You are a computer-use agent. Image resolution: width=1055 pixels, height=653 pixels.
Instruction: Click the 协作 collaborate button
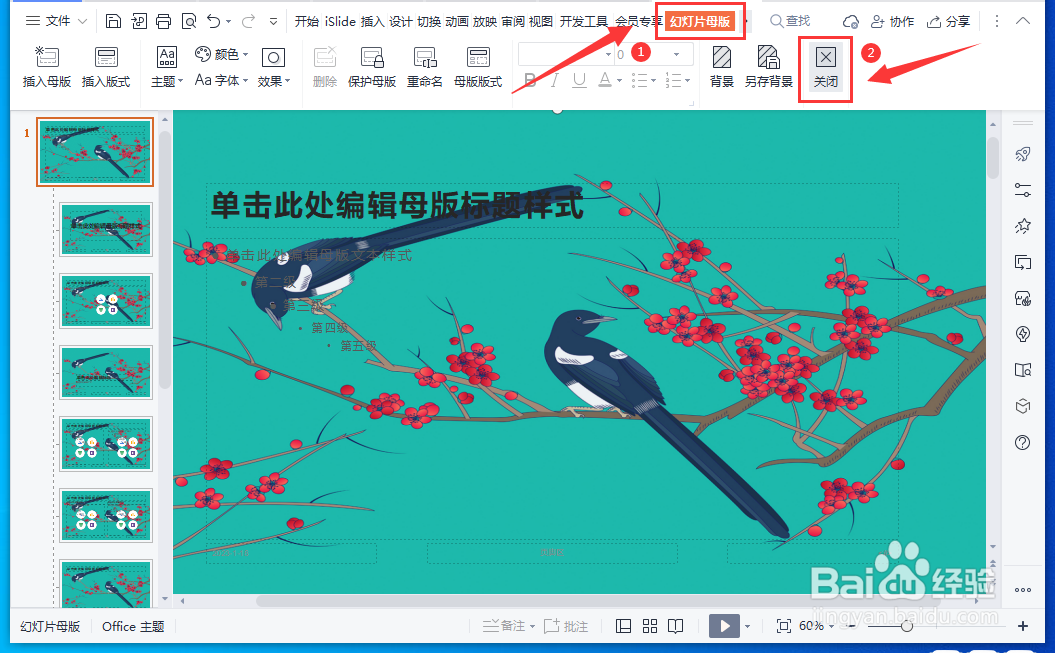pyautogui.click(x=892, y=22)
